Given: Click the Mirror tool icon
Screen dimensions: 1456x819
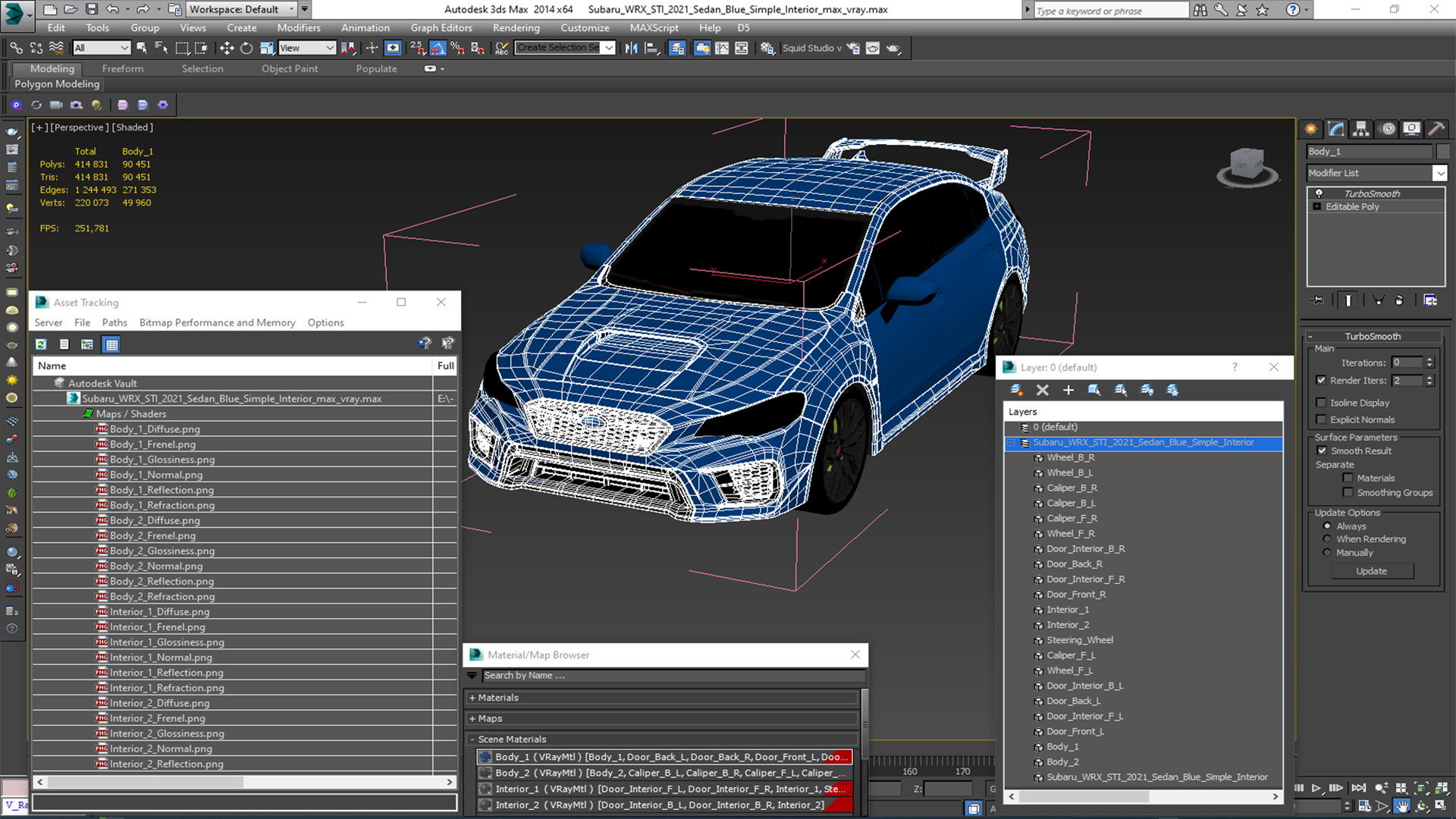Looking at the screenshot, I should click(631, 48).
